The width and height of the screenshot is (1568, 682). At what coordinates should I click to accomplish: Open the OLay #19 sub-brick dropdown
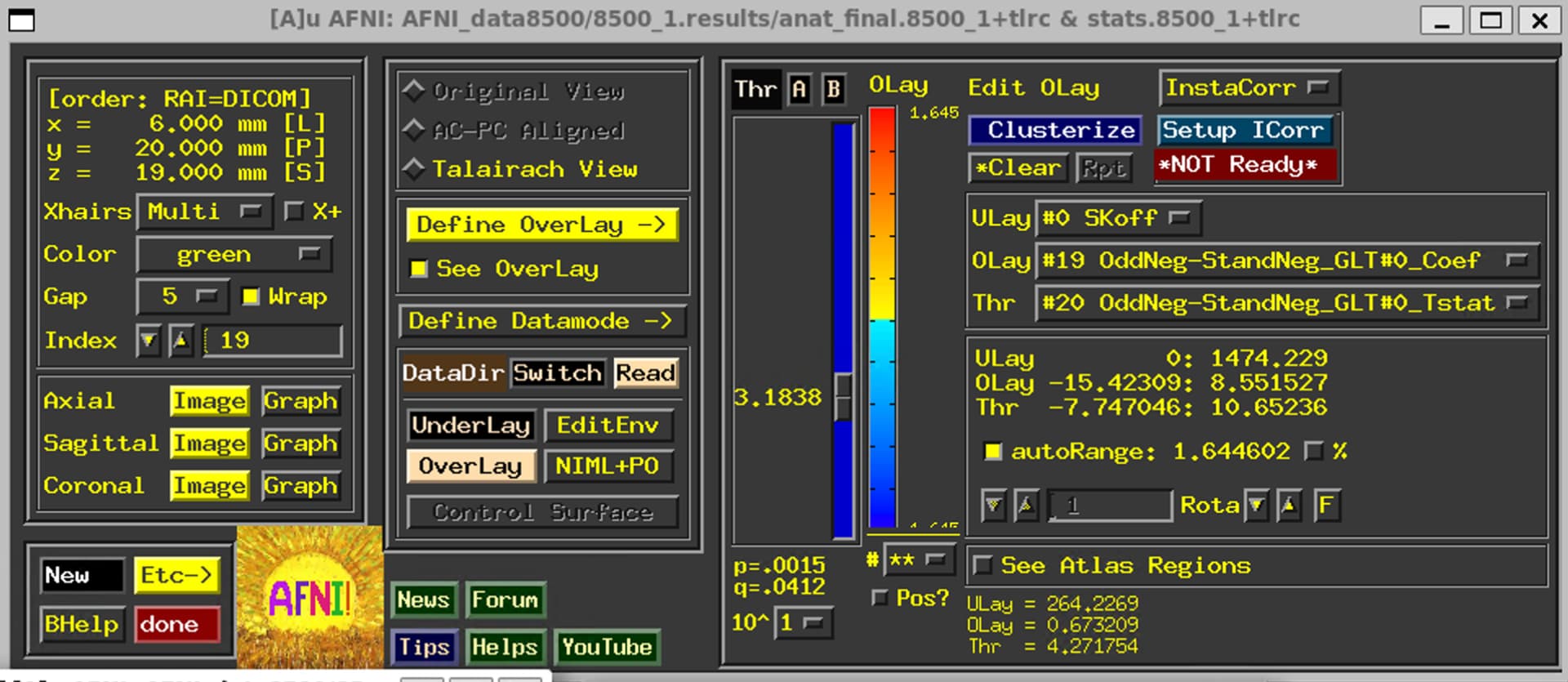tap(1287, 261)
